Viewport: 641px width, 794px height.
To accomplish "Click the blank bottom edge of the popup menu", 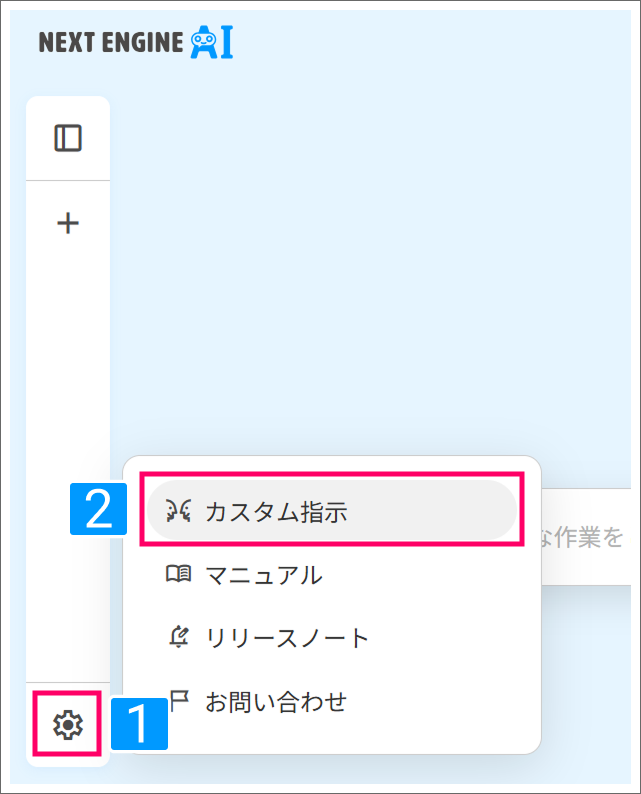I will pos(330,742).
